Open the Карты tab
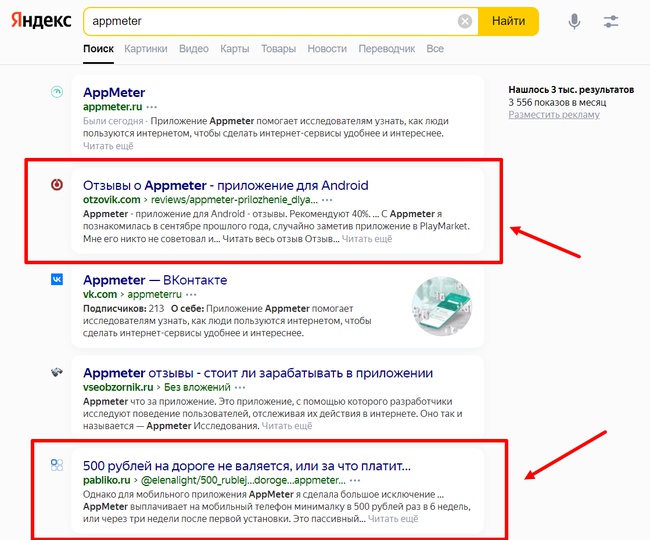Screen dimensions: 650x540 235,49
